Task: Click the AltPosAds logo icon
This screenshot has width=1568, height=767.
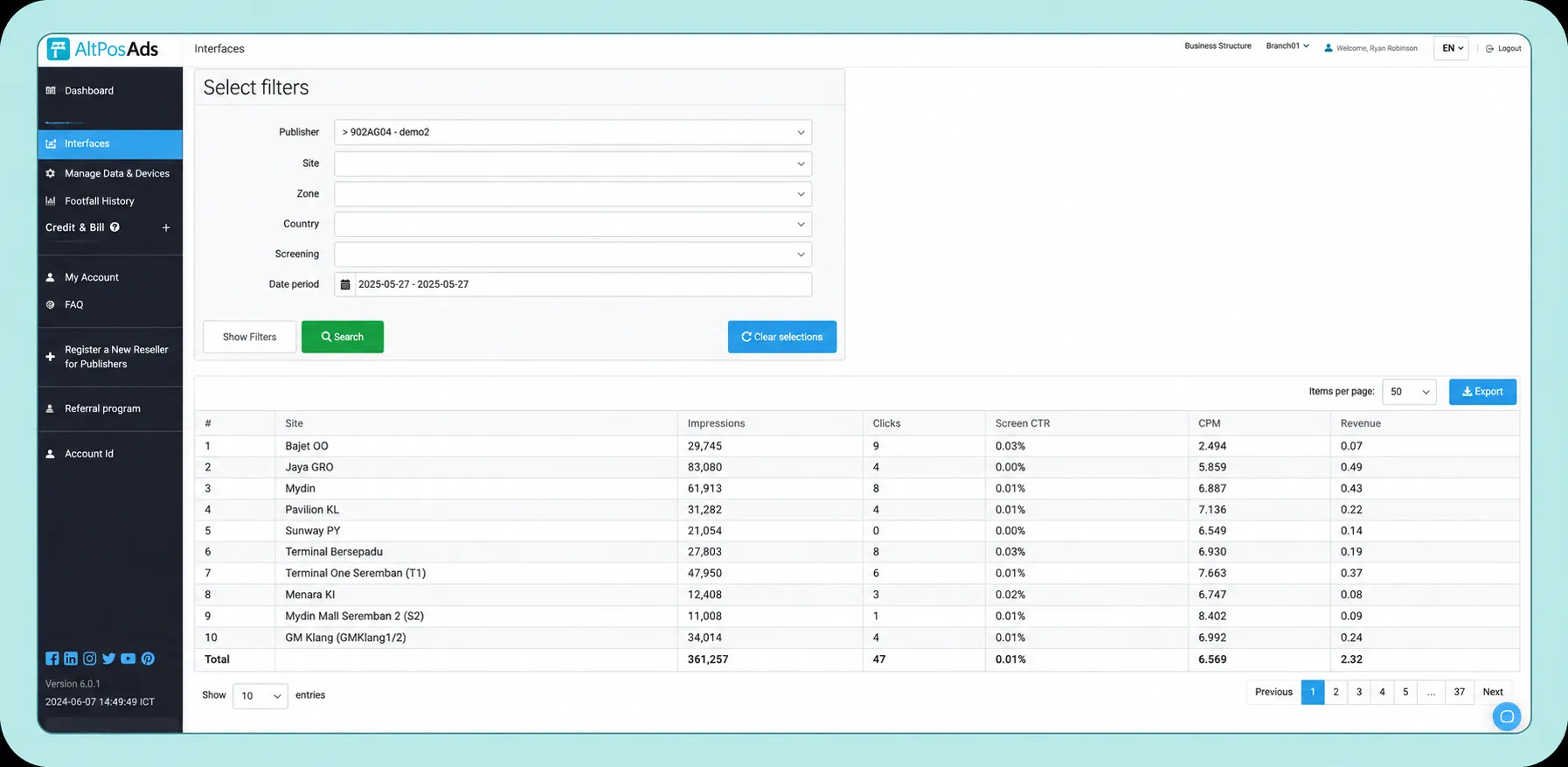Action: pyautogui.click(x=58, y=49)
